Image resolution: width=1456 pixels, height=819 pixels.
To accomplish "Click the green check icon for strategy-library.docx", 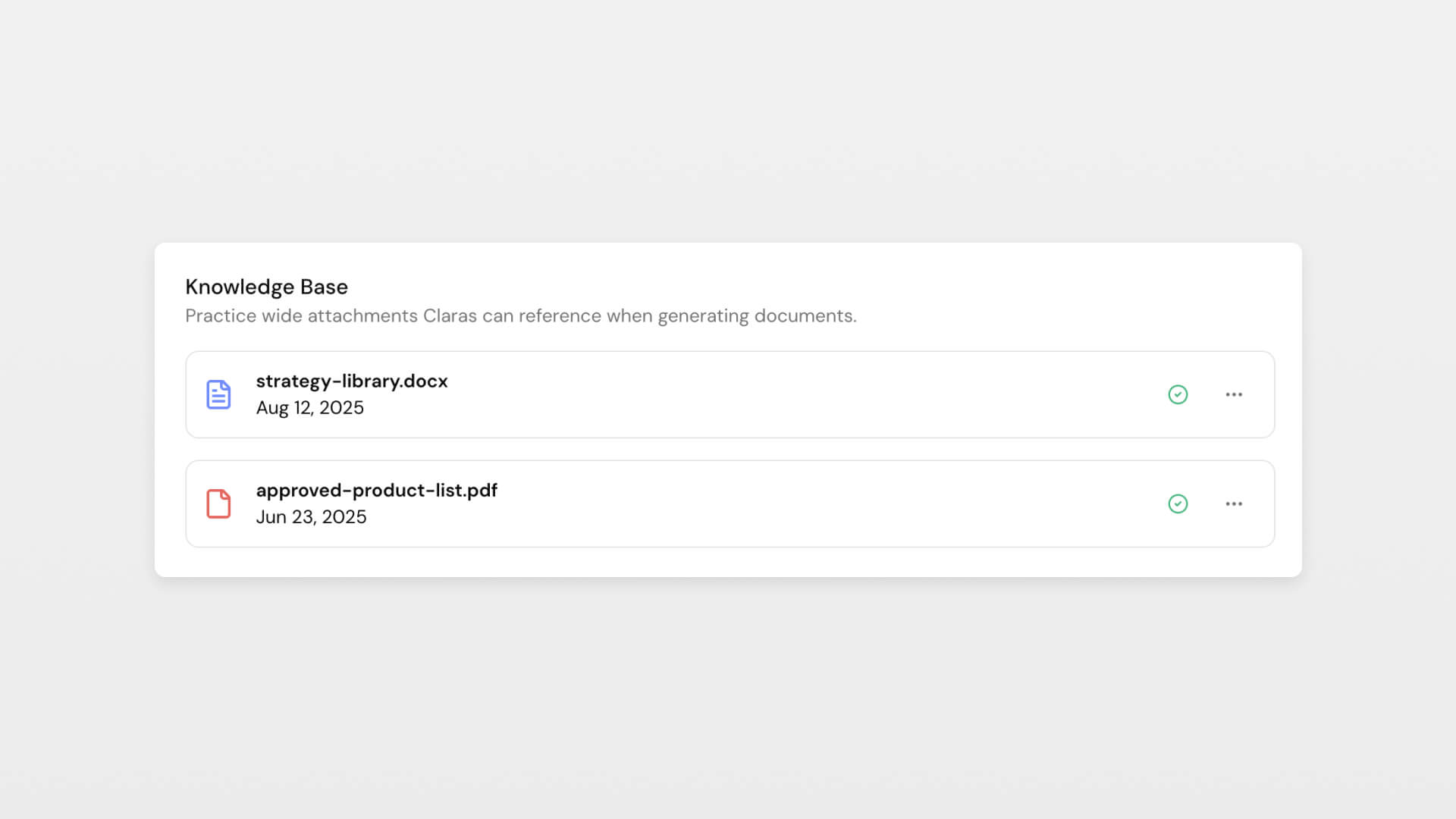I will point(1178,394).
